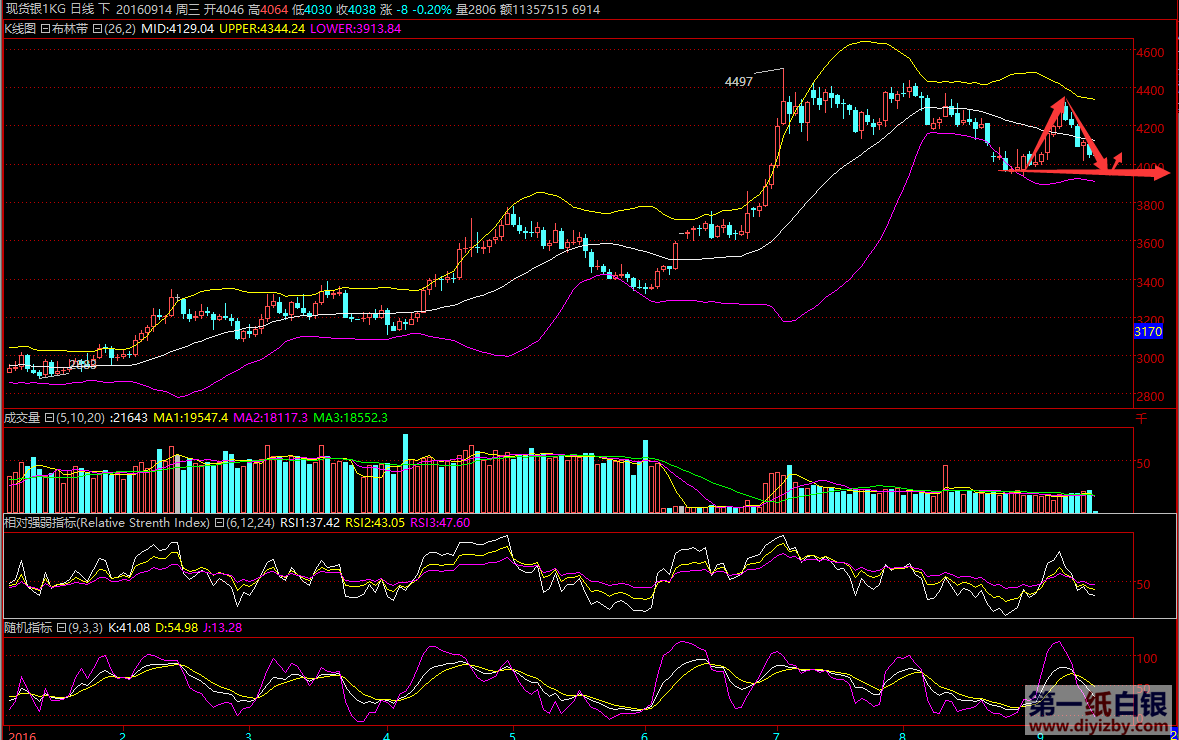The width and height of the screenshot is (1179, 740).
Task: Click the 第一纸白银 watermark logo
Action: point(1097,702)
